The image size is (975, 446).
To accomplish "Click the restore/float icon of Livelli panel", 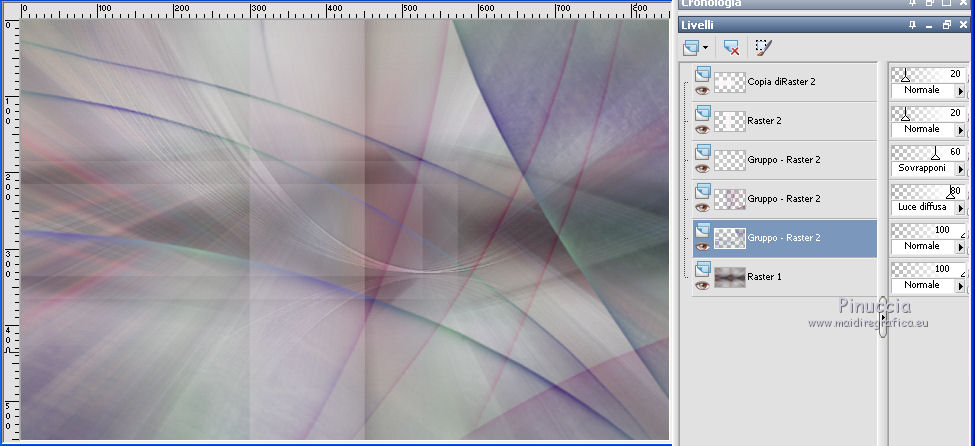I will click(x=947, y=25).
